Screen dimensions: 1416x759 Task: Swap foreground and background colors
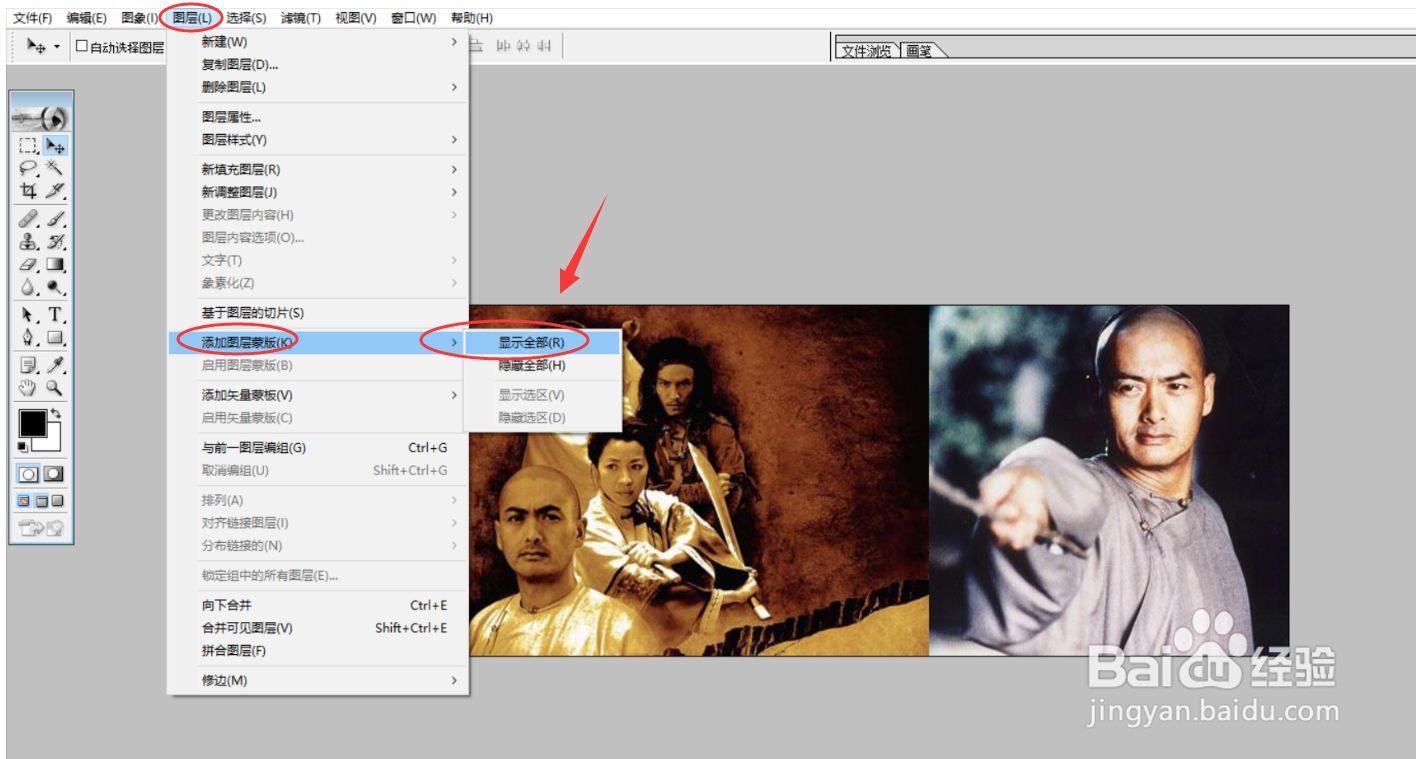pyautogui.click(x=57, y=413)
